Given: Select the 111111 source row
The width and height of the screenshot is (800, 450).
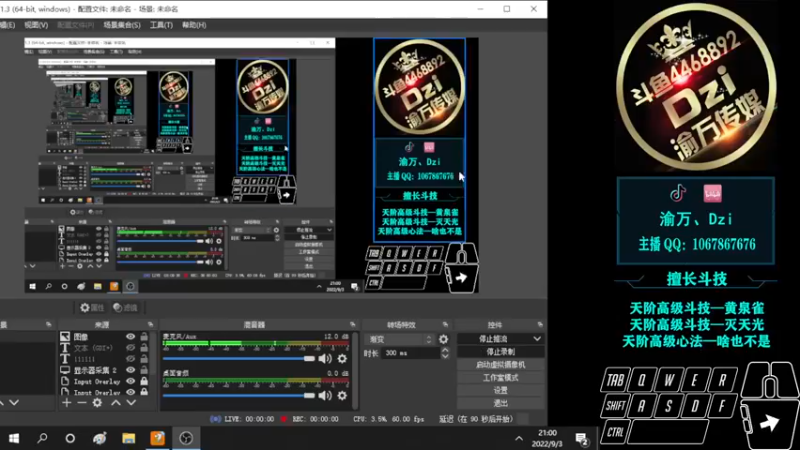Looking at the screenshot, I should point(105,359).
